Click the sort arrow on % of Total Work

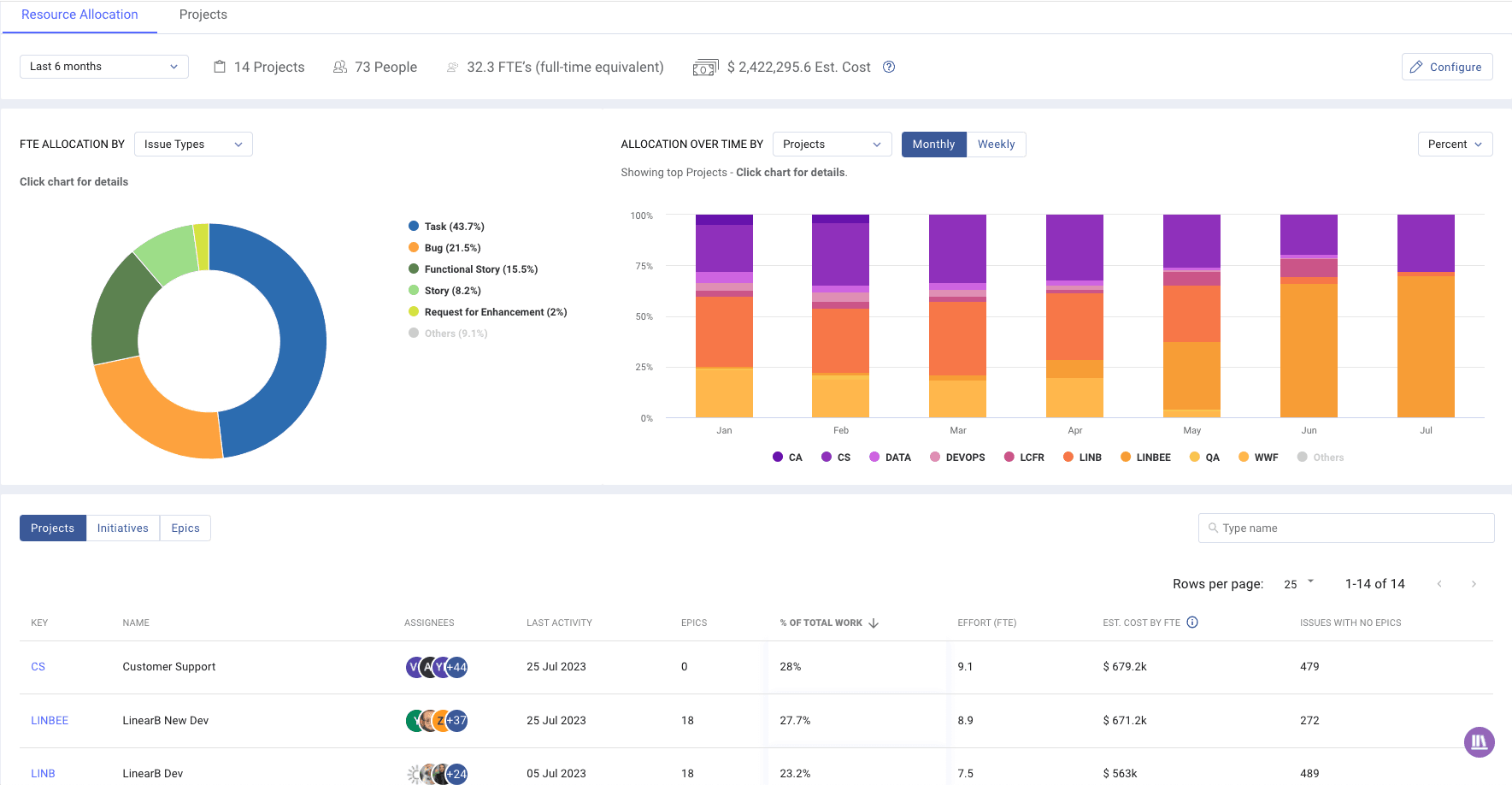coord(874,623)
